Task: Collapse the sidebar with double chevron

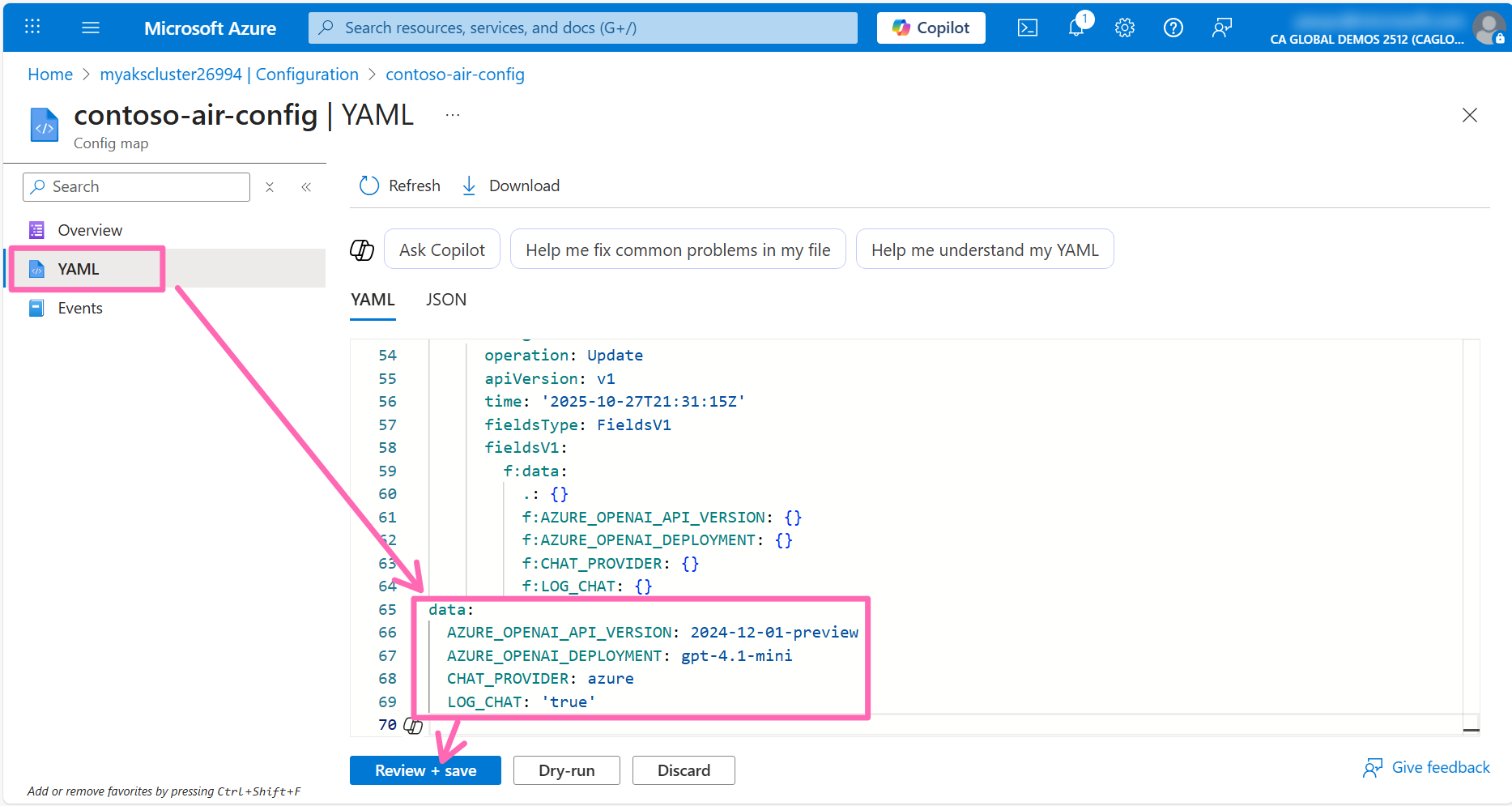Action: [x=306, y=187]
